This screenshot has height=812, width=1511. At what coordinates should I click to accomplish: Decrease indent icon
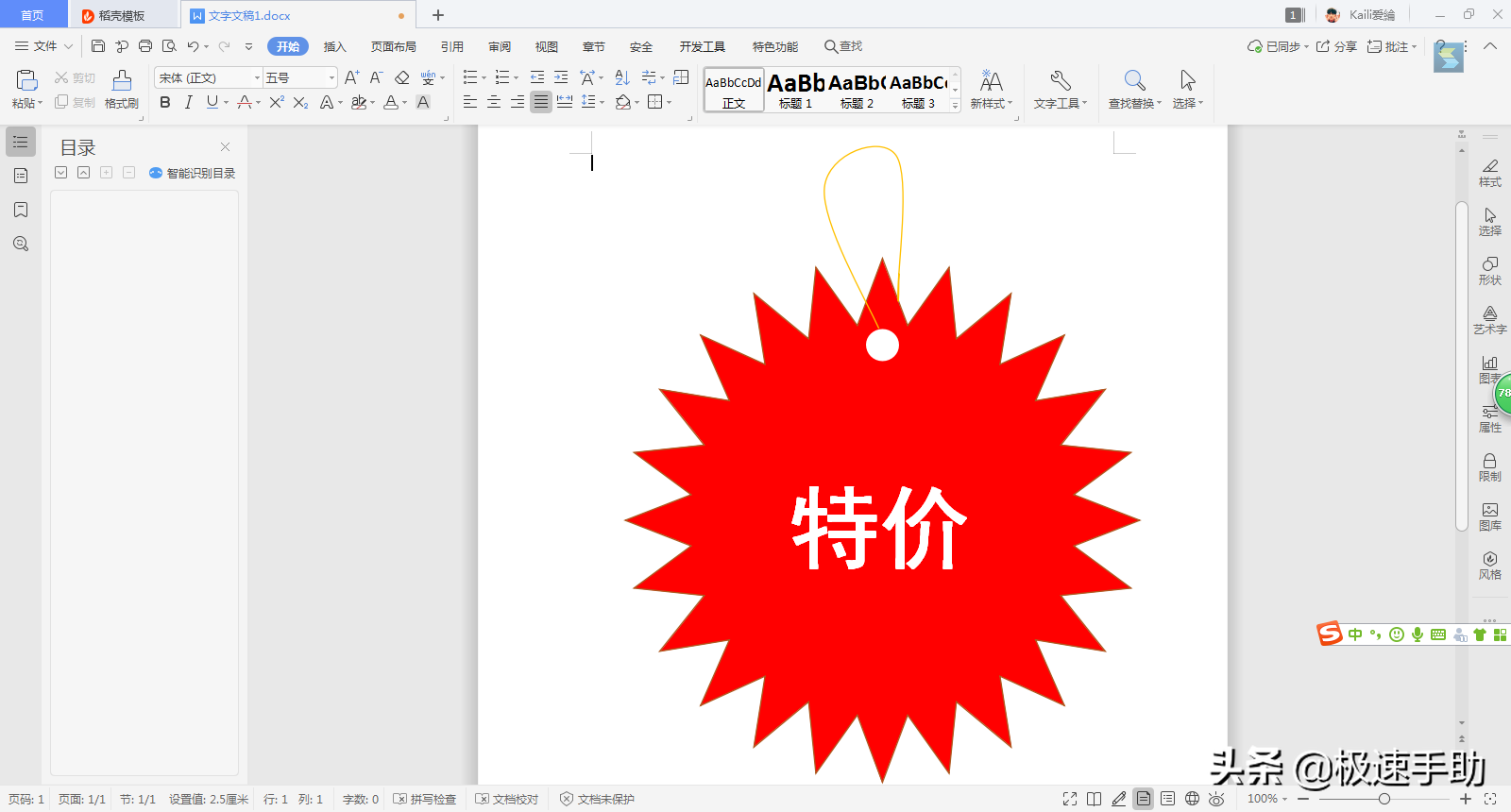(x=537, y=77)
